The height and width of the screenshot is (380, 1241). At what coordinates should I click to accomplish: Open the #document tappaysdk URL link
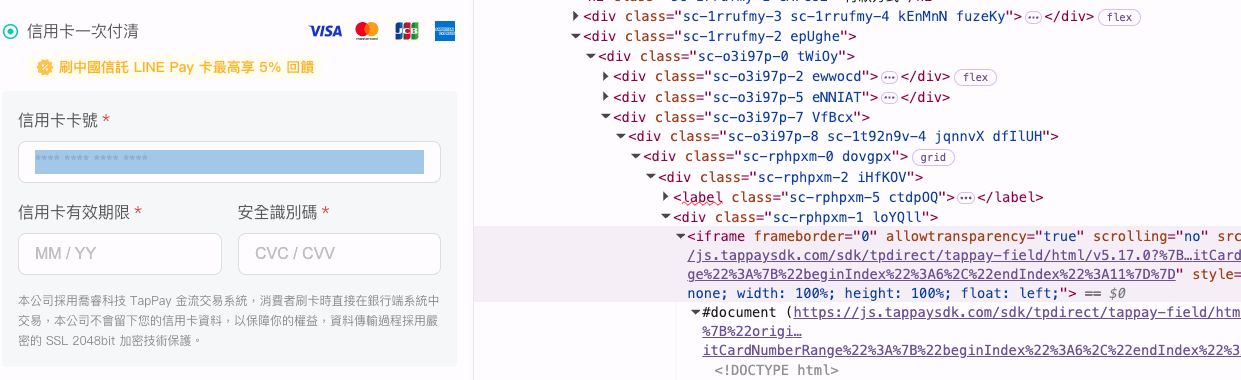click(x=1017, y=313)
